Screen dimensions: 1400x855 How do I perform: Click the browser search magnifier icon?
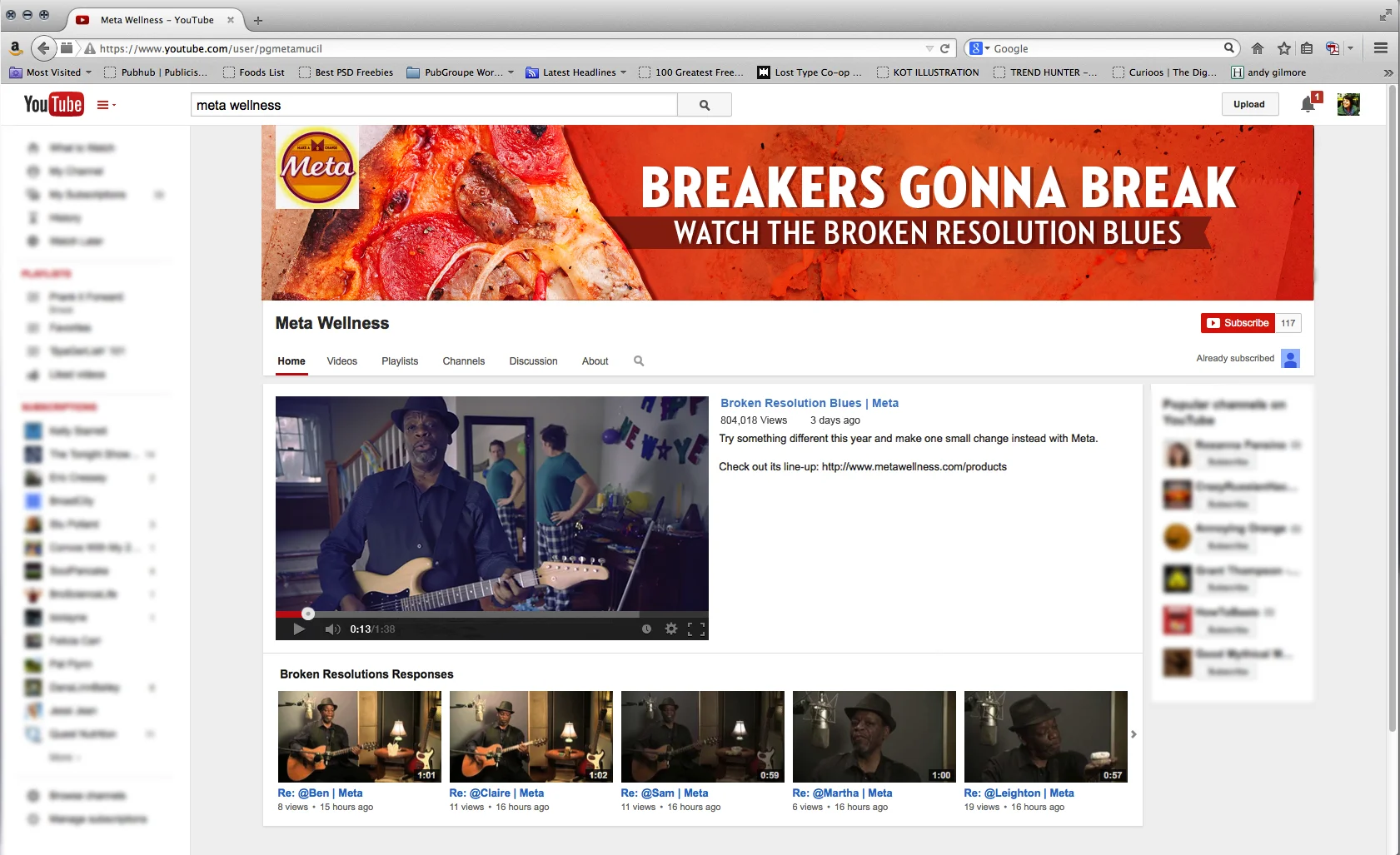point(1228,48)
